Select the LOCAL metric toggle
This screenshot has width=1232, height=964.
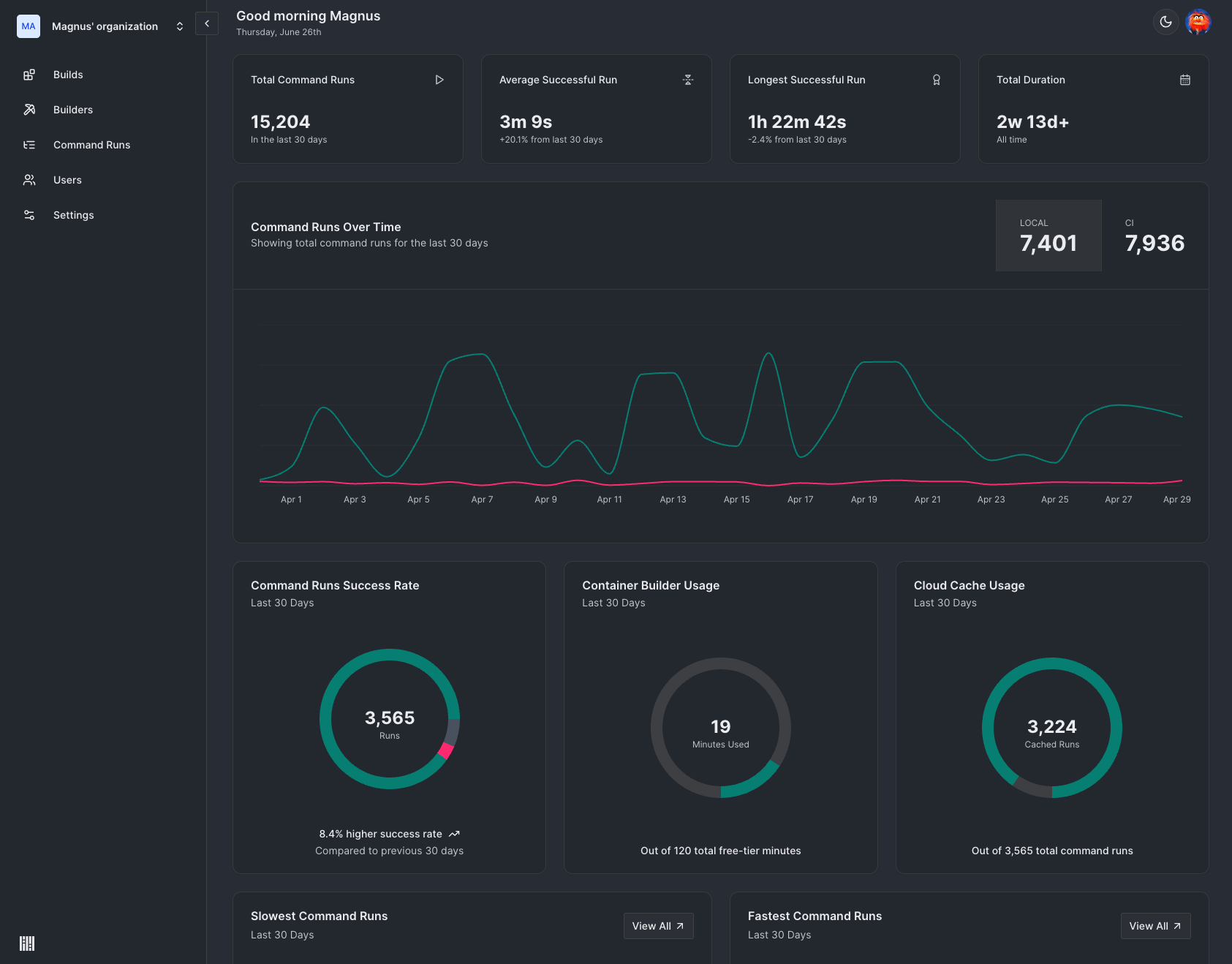point(1048,236)
